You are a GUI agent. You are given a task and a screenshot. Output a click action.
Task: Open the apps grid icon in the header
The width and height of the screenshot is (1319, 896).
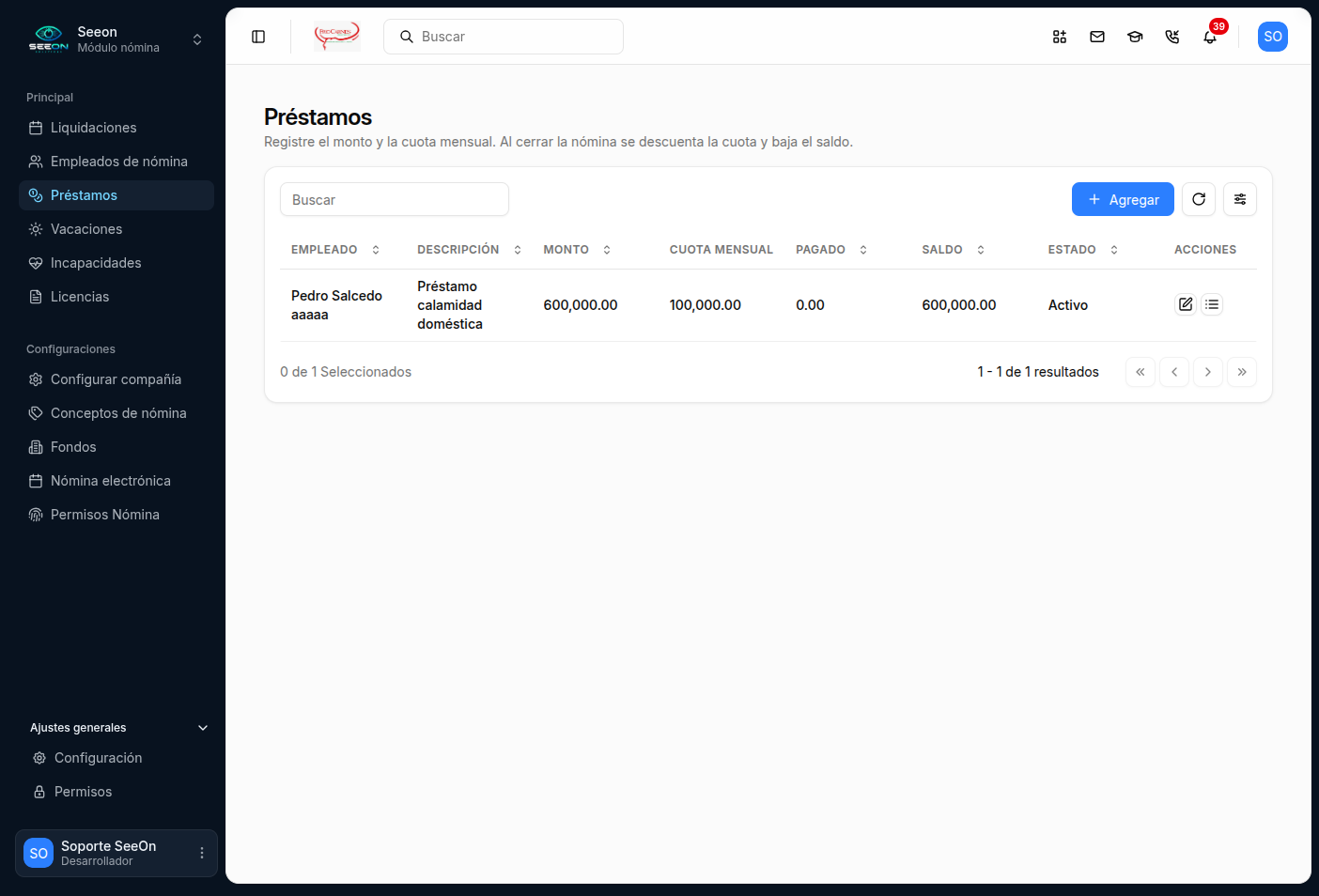click(x=1060, y=37)
